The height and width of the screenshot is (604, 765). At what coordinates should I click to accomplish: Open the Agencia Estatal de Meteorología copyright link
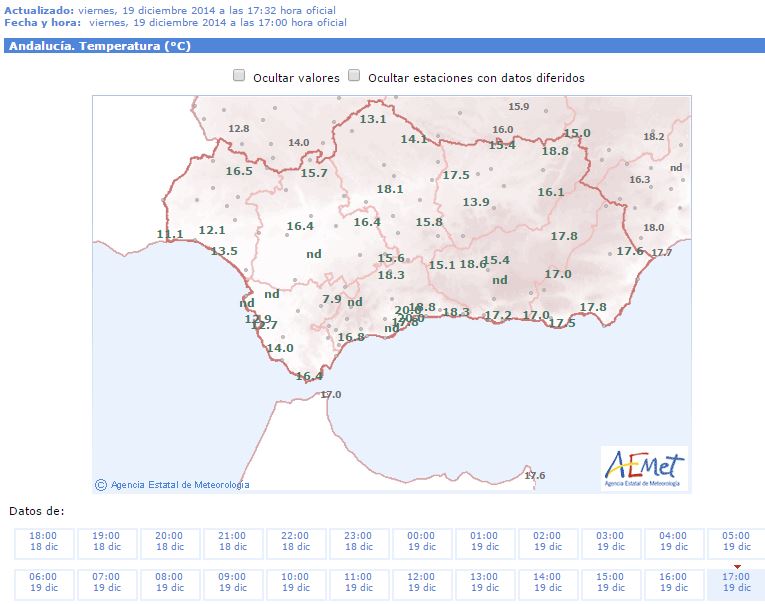(x=171, y=485)
